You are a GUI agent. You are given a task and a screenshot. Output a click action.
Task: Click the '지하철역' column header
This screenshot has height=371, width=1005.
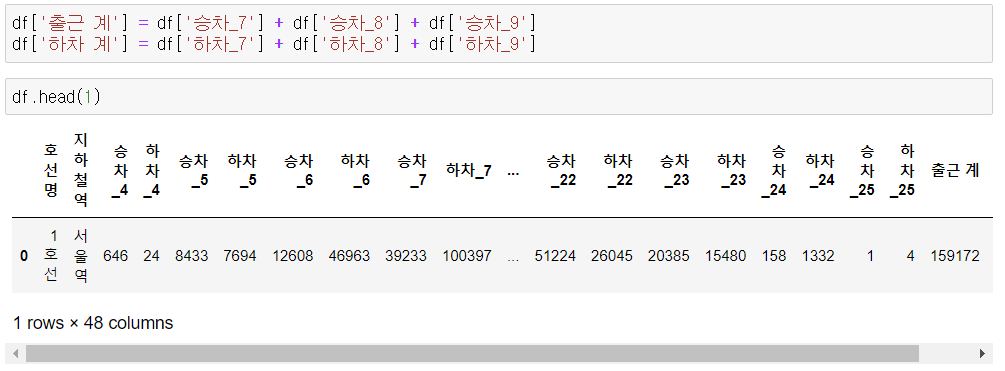[81, 170]
